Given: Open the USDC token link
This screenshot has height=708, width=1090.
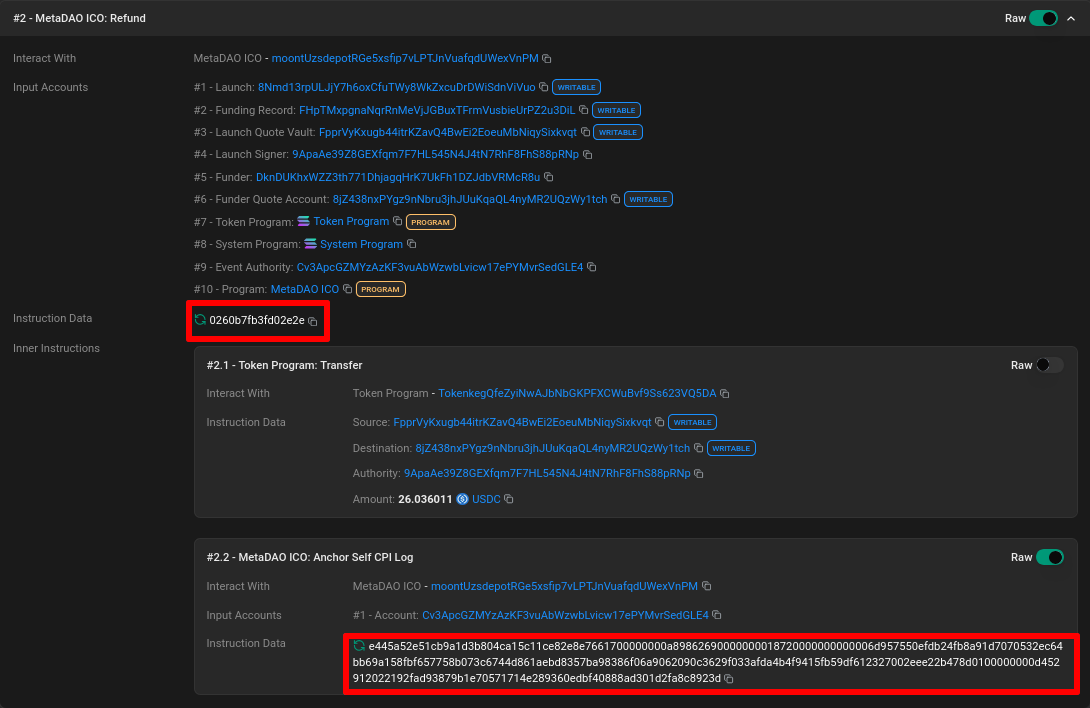Looking at the screenshot, I should coord(486,499).
